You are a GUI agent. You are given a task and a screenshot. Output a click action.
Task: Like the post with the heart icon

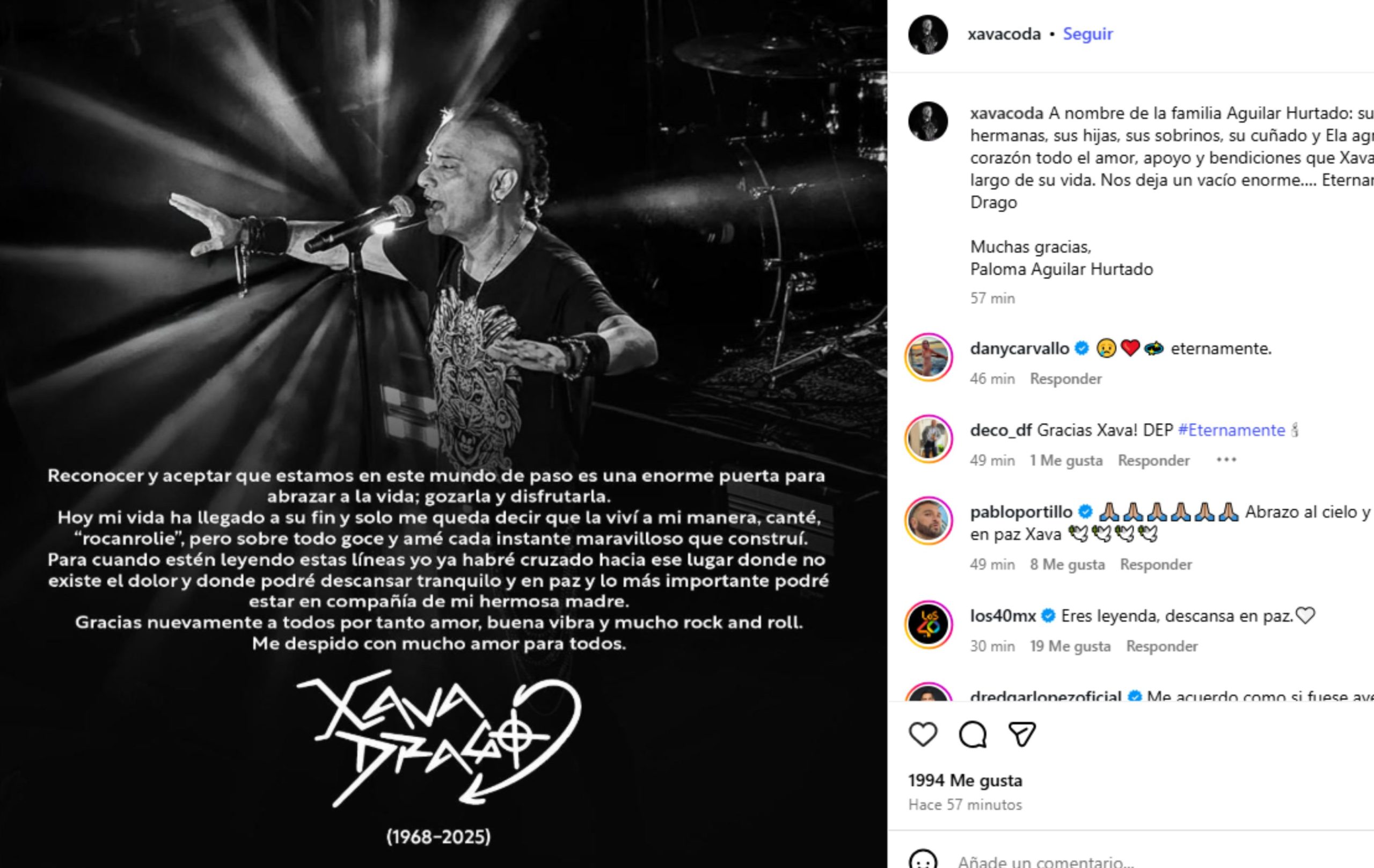click(x=923, y=734)
